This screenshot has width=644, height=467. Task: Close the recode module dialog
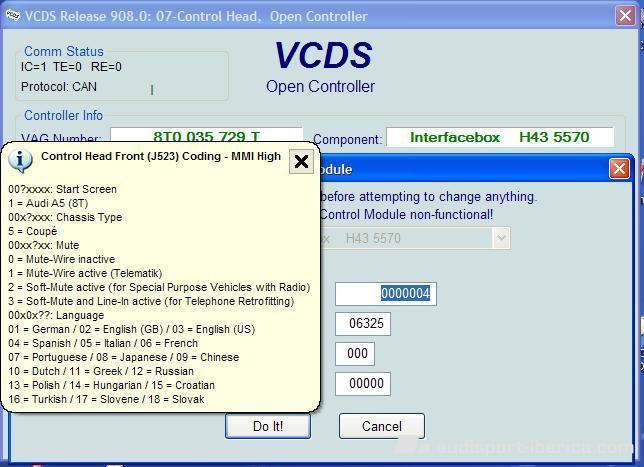[619, 169]
